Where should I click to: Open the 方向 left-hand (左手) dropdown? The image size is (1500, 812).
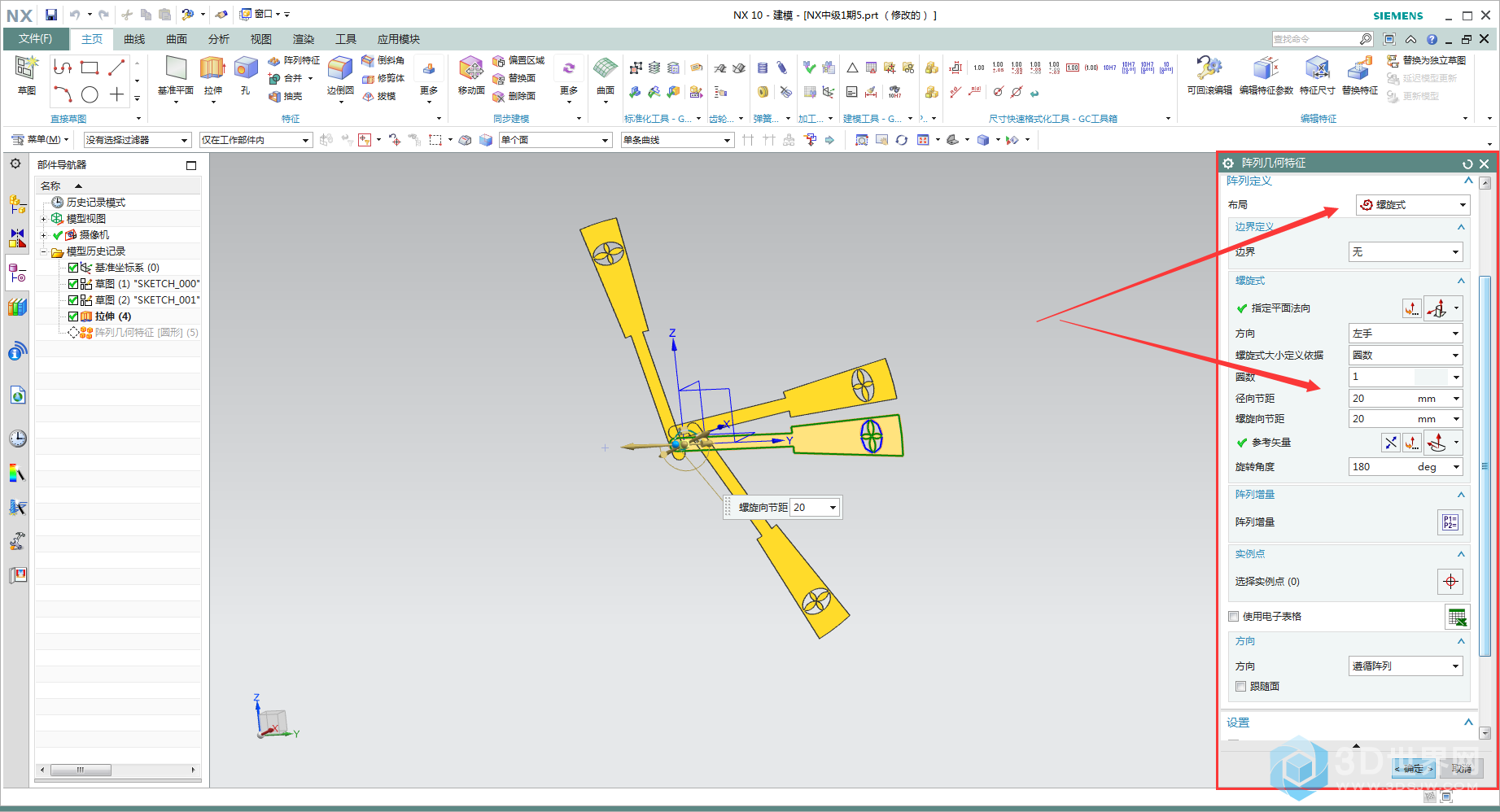tap(1406, 334)
